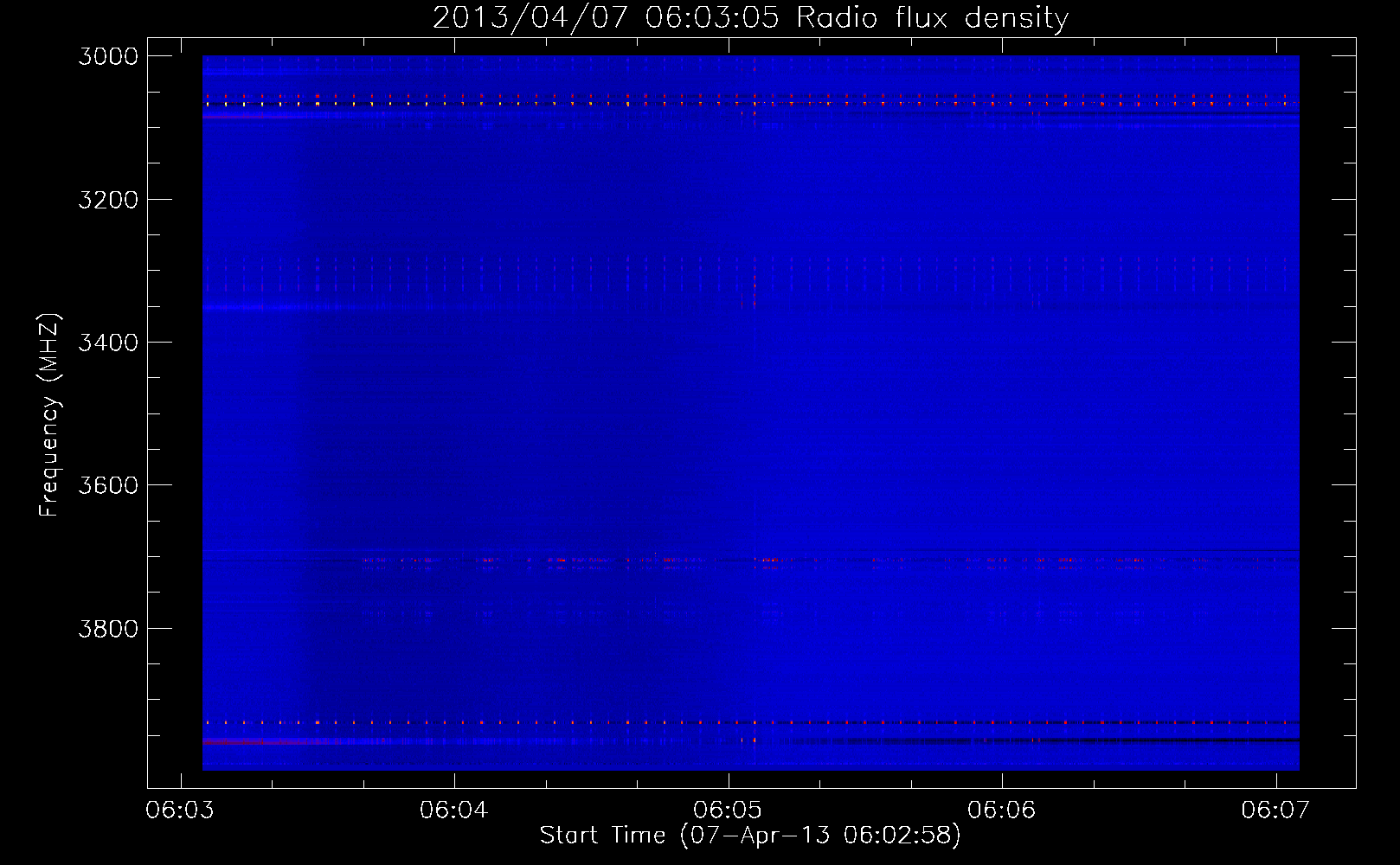
Task: Click the 3000 frequency tick label
Action: [x=108, y=56]
